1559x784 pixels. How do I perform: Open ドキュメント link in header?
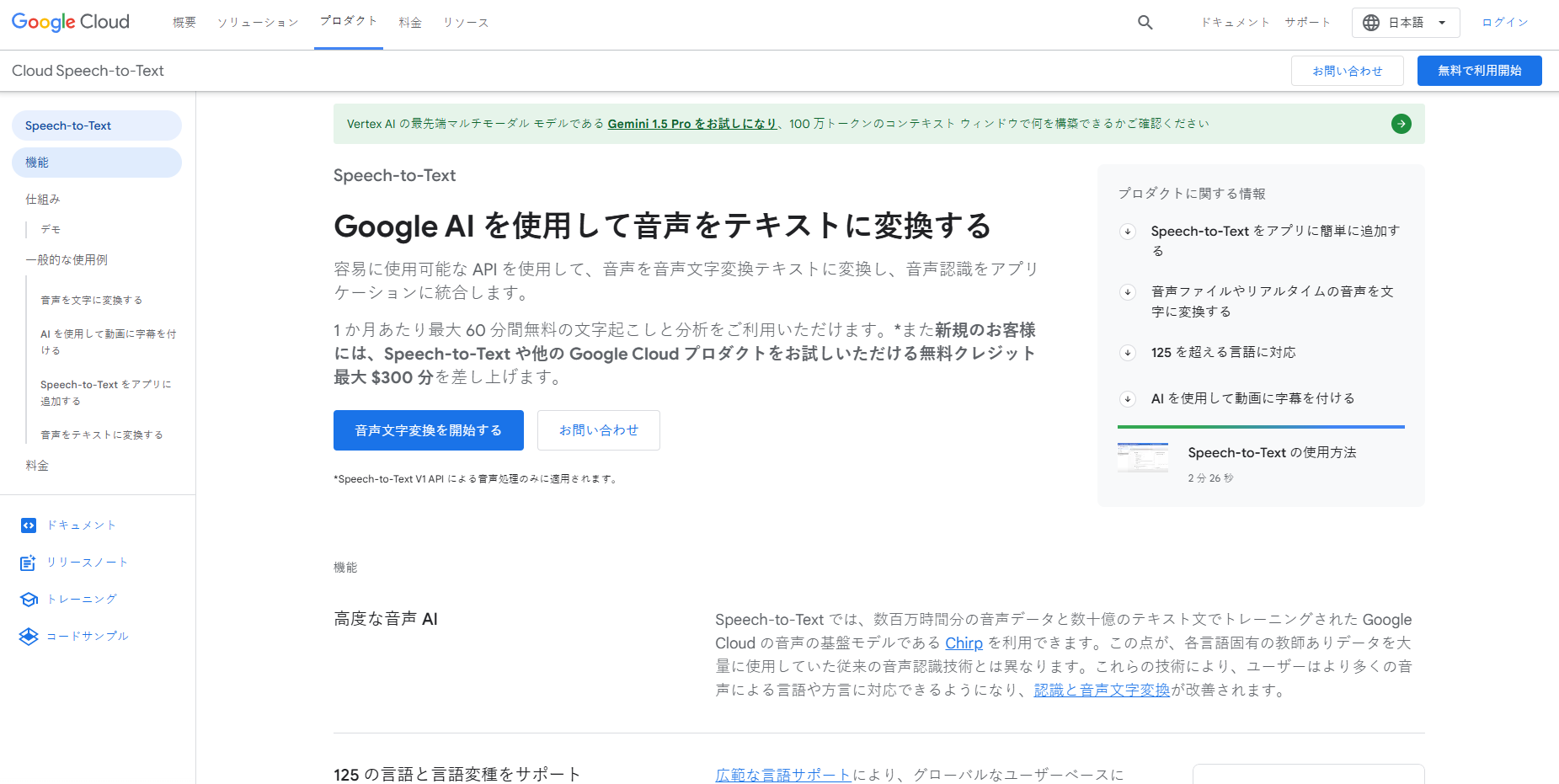pos(1236,23)
